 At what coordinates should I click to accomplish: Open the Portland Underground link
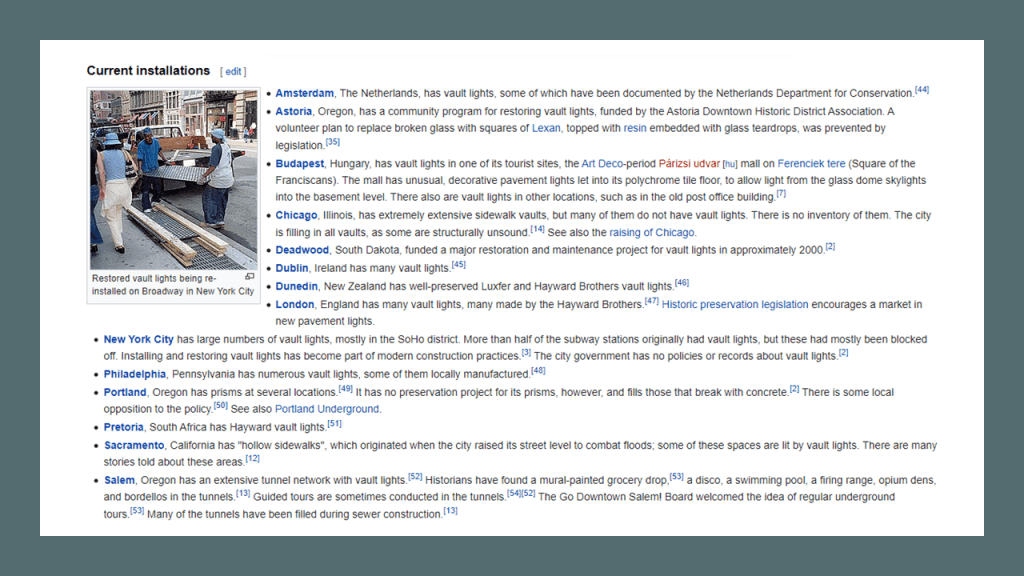[327, 409]
